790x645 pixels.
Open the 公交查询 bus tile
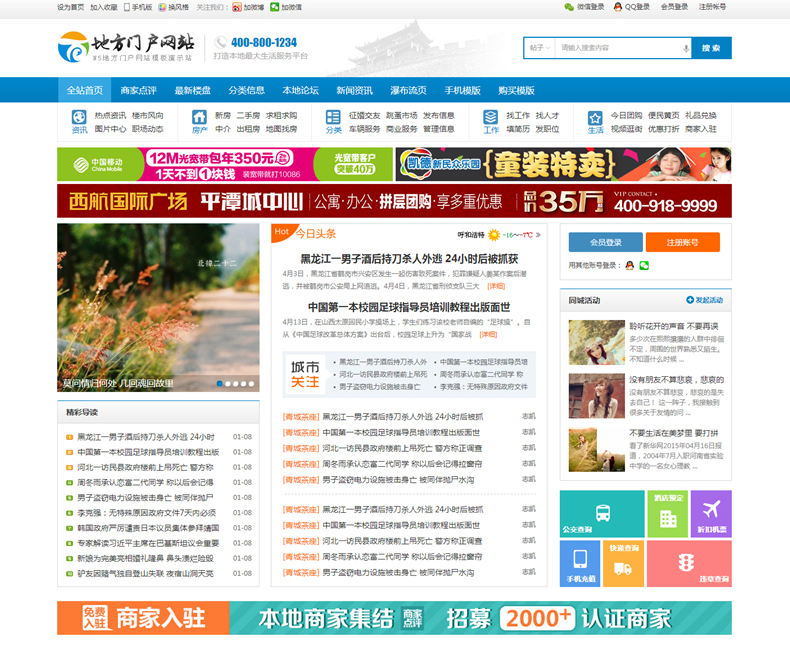pos(602,513)
